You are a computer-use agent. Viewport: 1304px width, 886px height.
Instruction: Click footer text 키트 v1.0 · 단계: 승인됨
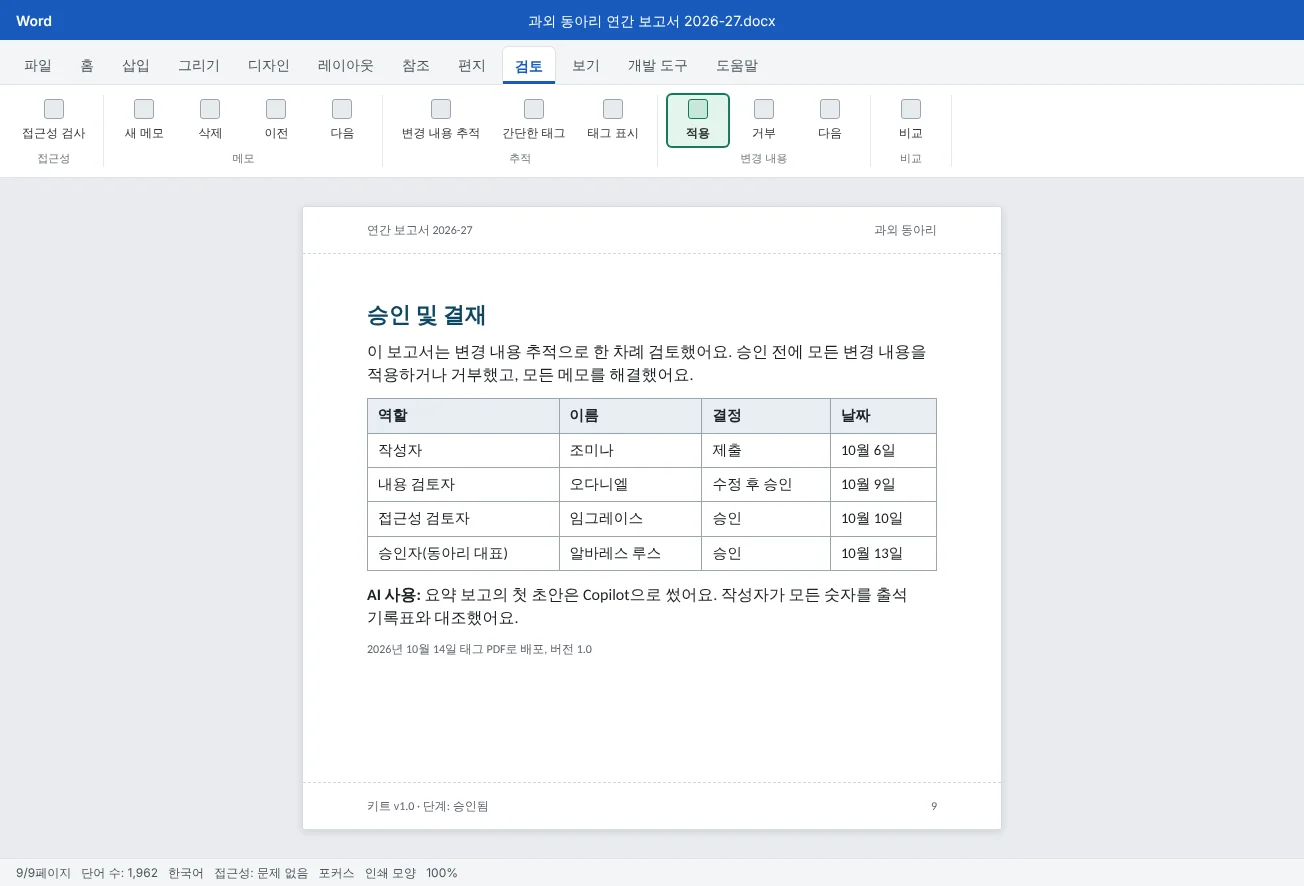tap(427, 806)
